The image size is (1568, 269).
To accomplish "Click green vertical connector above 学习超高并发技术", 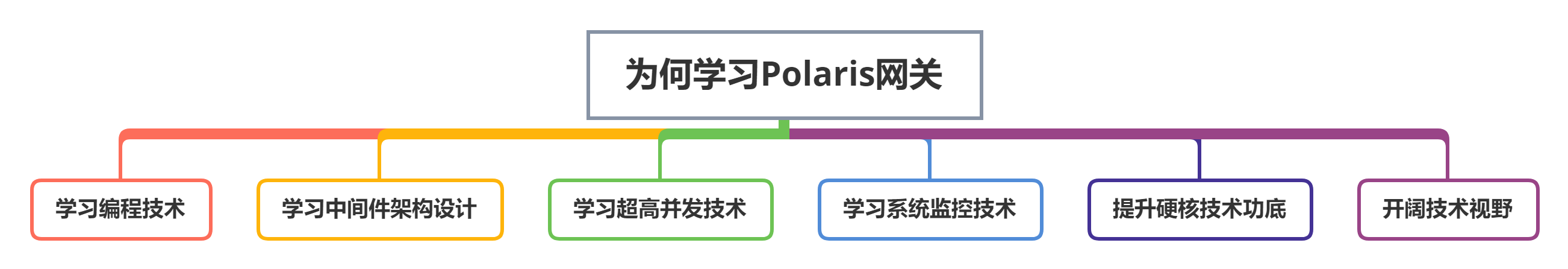I will point(661,160).
